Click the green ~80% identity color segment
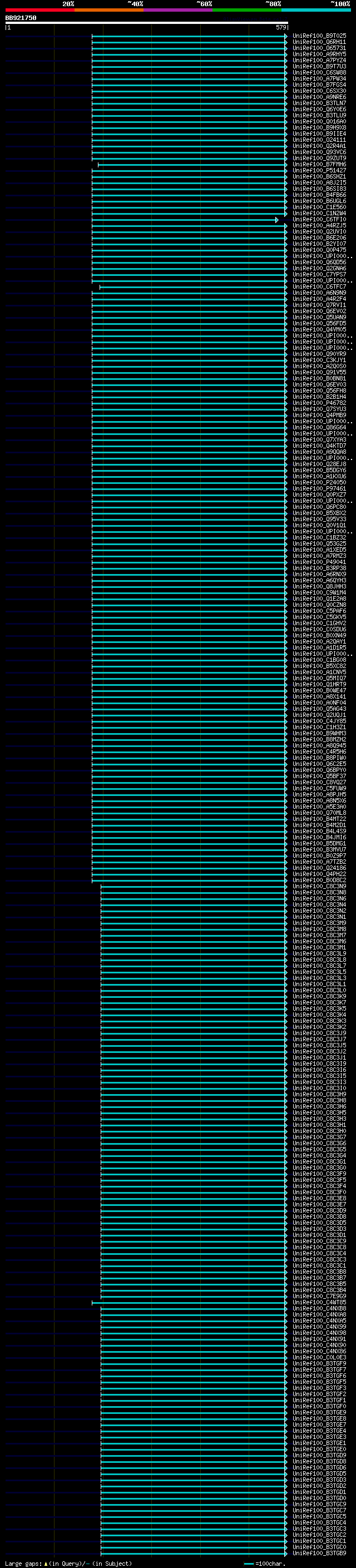Screen dimensions: 356x1568 tap(247, 10)
